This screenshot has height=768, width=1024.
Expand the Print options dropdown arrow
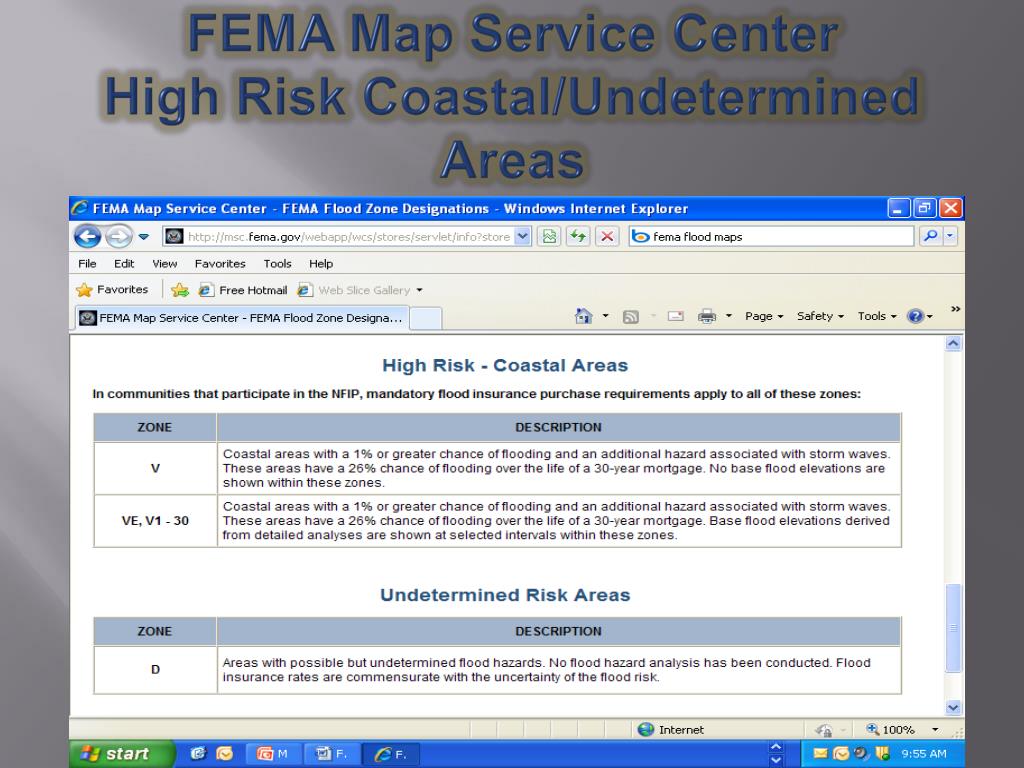(729, 316)
